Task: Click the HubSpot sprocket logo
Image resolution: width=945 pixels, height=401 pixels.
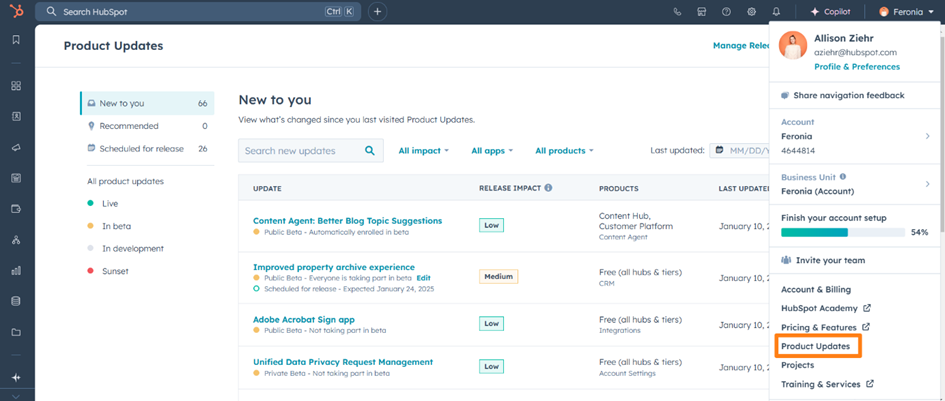Action: click(16, 11)
